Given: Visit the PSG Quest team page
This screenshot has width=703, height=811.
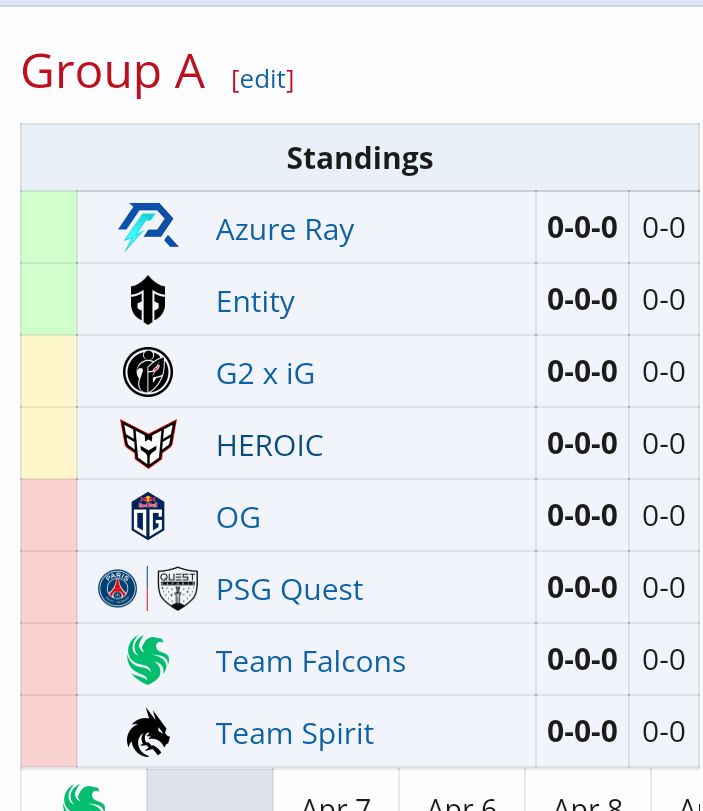Looking at the screenshot, I should [x=289, y=589].
